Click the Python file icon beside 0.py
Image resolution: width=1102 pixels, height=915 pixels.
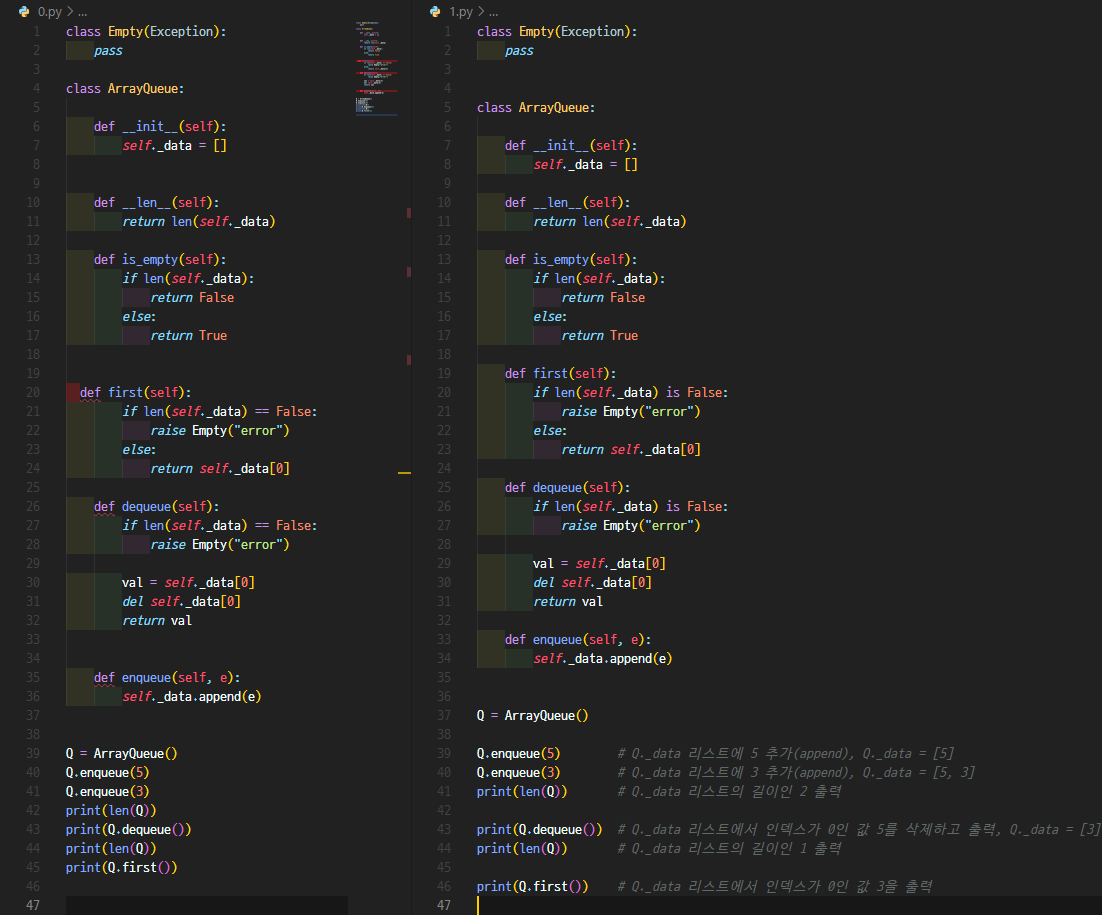25,11
